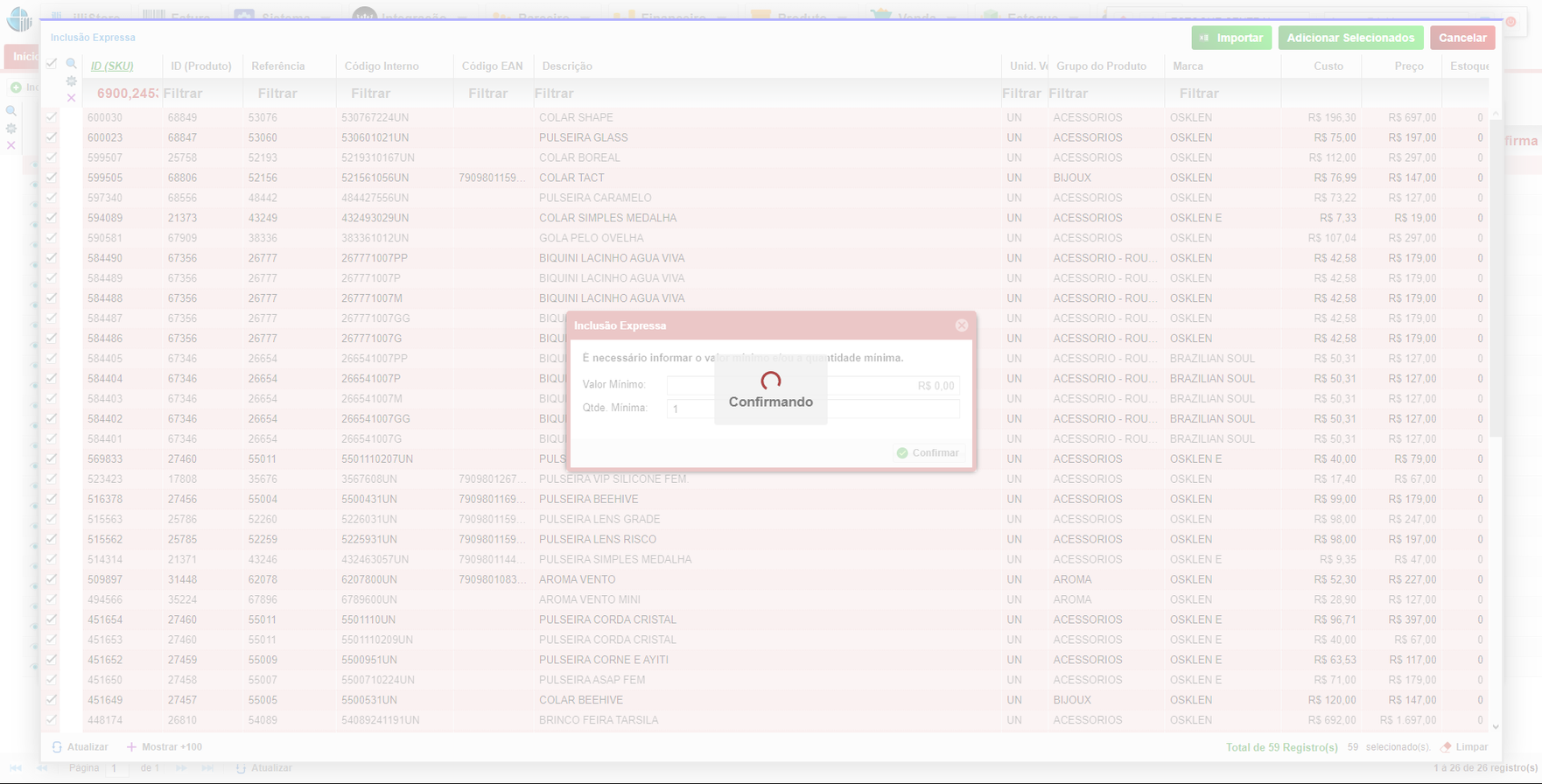
Task: Click the Qtde. Mínima input field
Action: point(812,409)
